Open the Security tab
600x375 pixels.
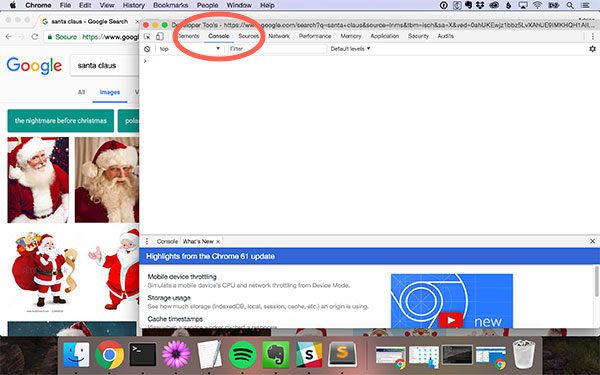418,36
